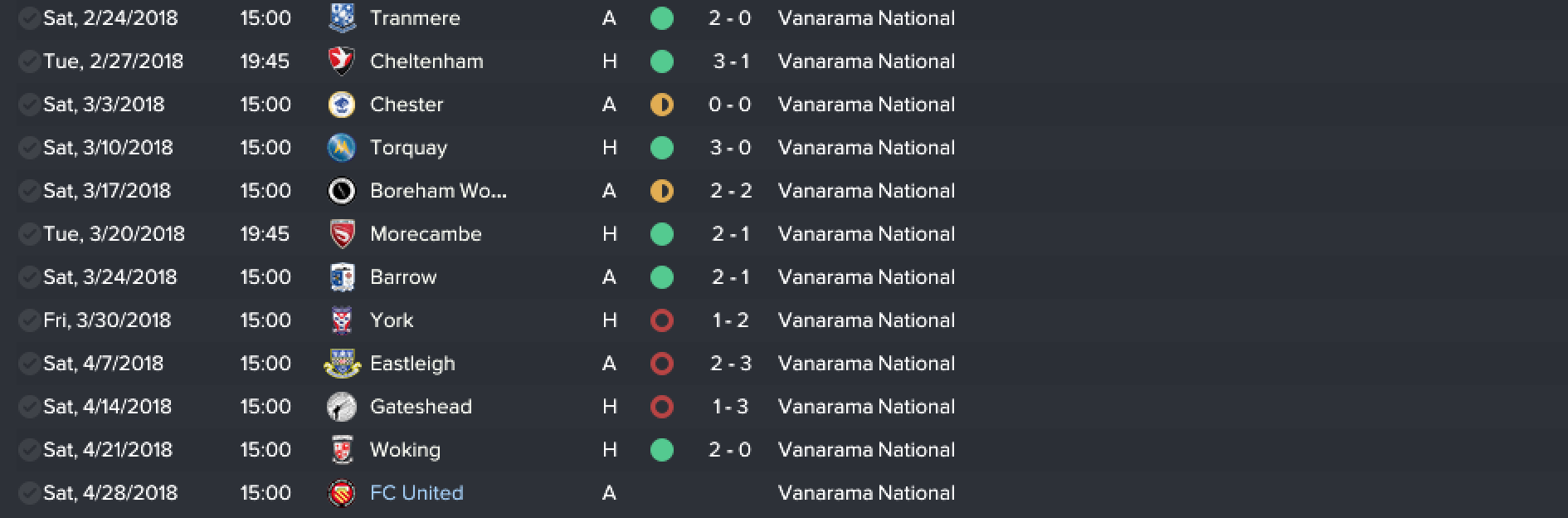Click the Cheltenham club badge

342,61
